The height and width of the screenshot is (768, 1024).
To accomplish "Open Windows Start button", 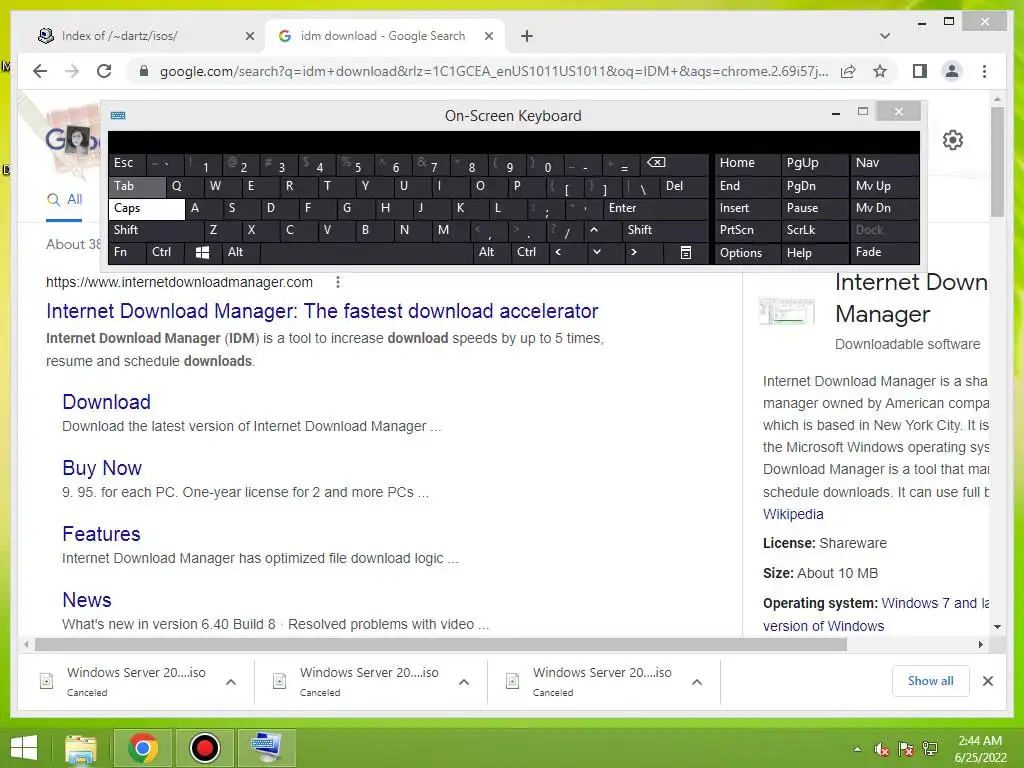I will 24,748.
